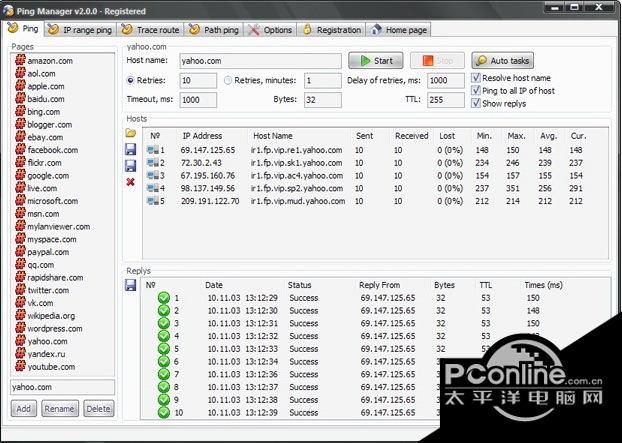622x443 pixels.
Task: Click the computer icon of host row 1
Action: point(153,150)
